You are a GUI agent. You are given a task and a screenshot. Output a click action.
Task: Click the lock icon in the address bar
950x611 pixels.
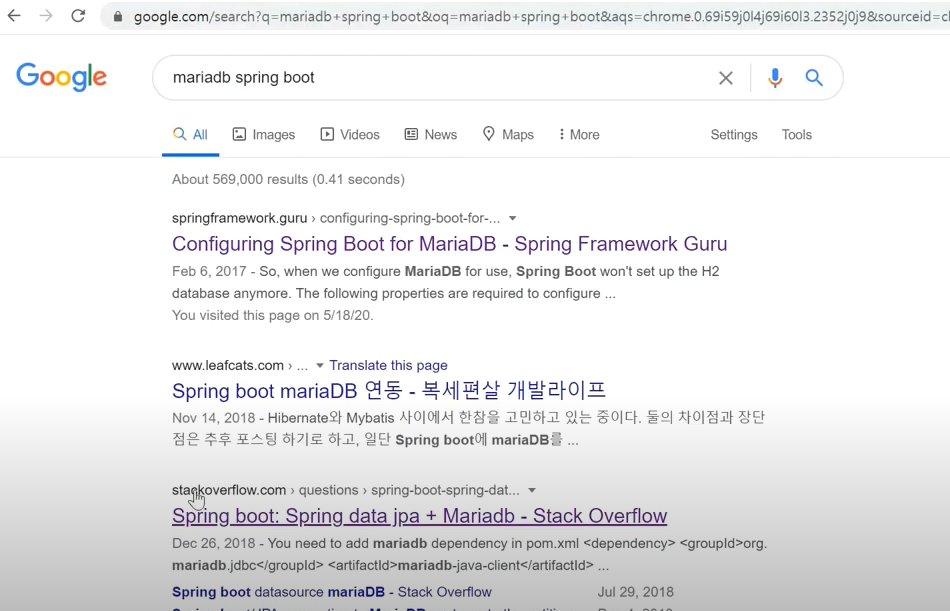click(x=118, y=16)
